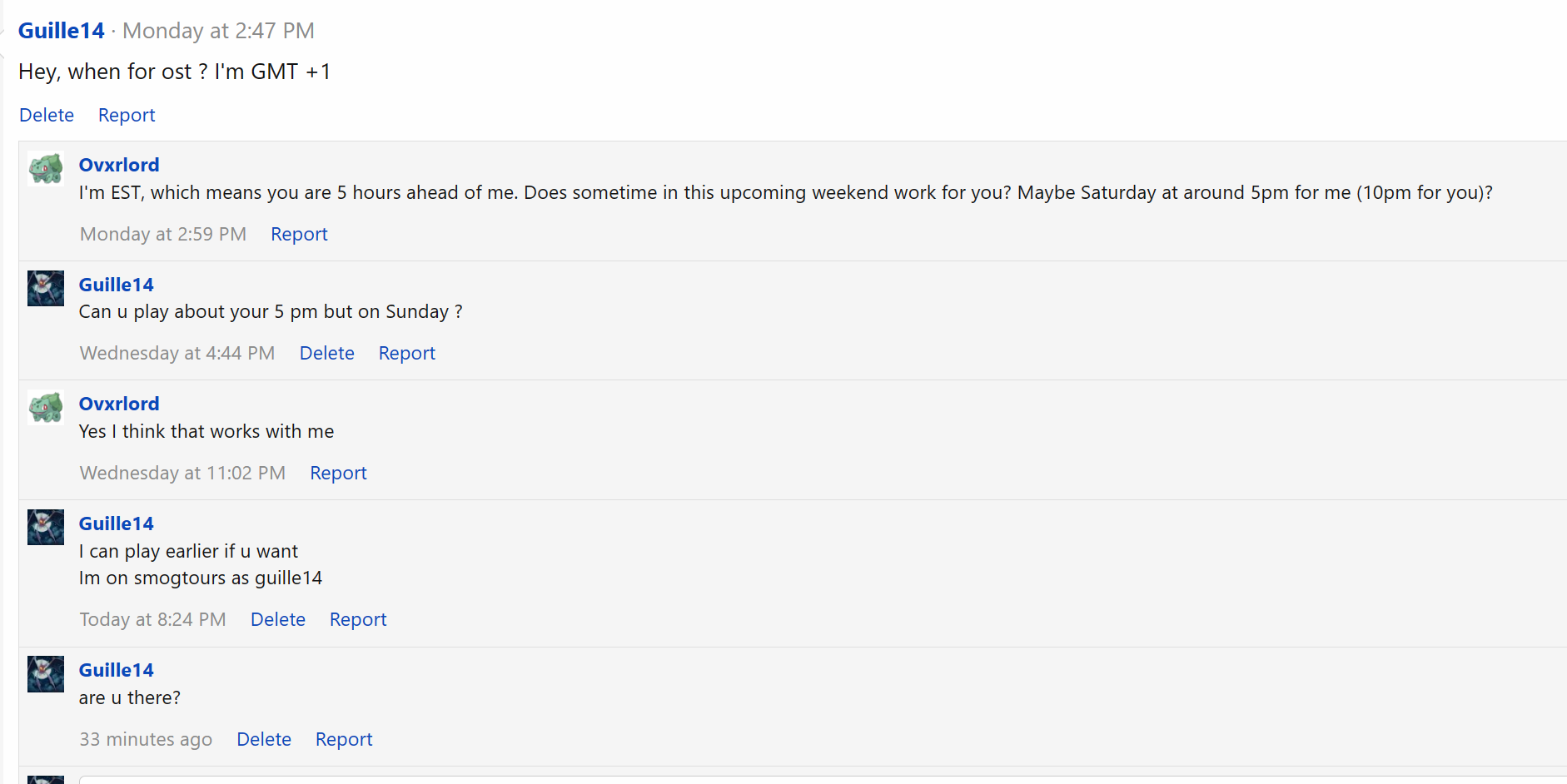
Task: Report the 'Yes I think that works' comment
Action: 338,473
